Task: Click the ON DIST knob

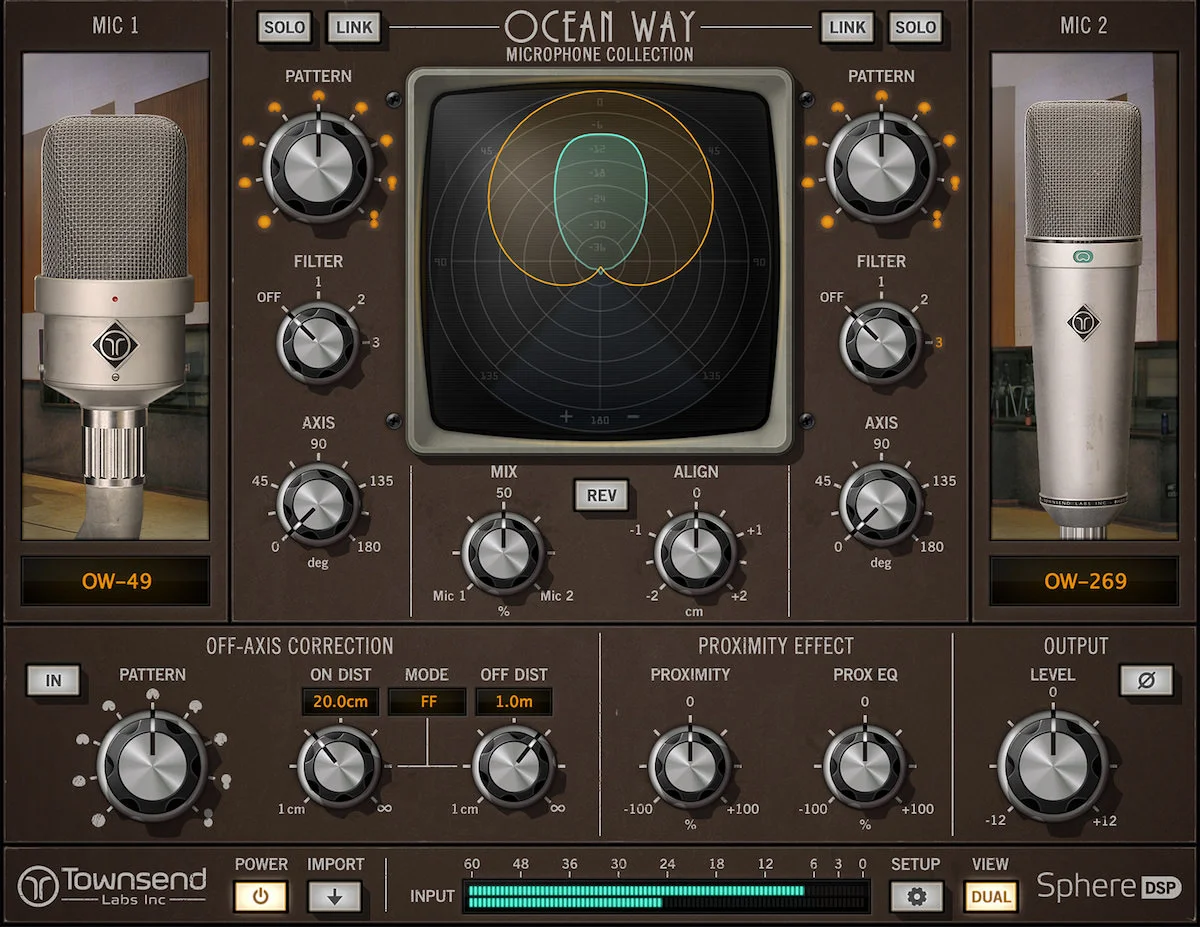Action: click(x=339, y=767)
